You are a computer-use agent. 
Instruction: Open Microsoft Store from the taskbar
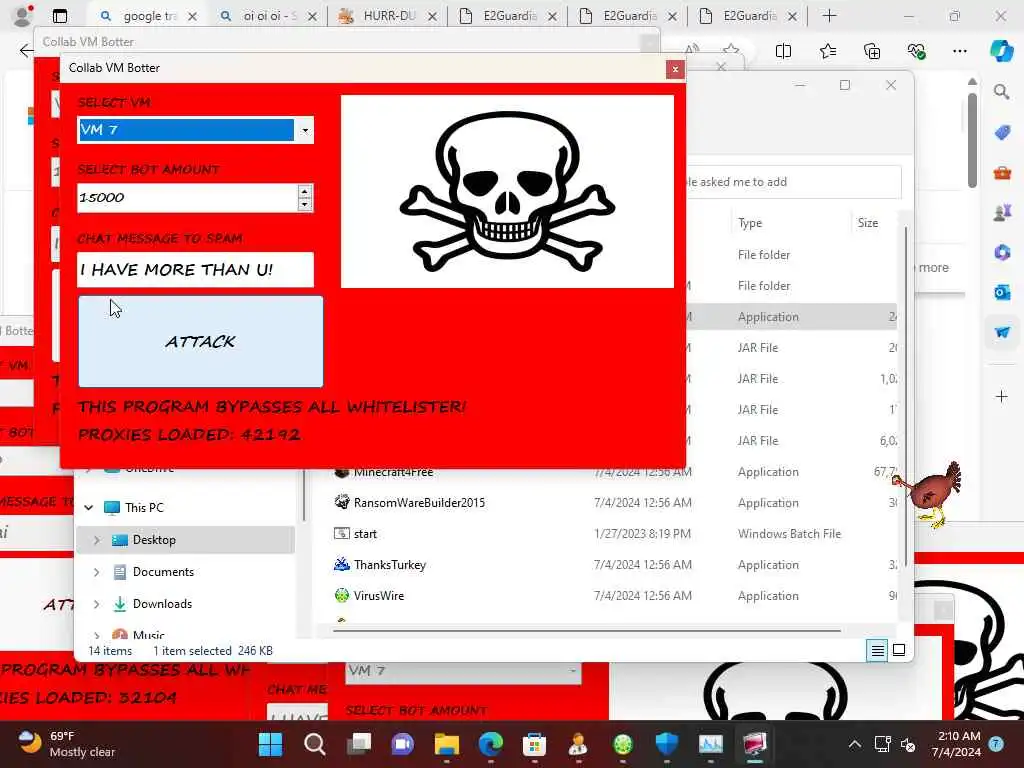pos(534,744)
